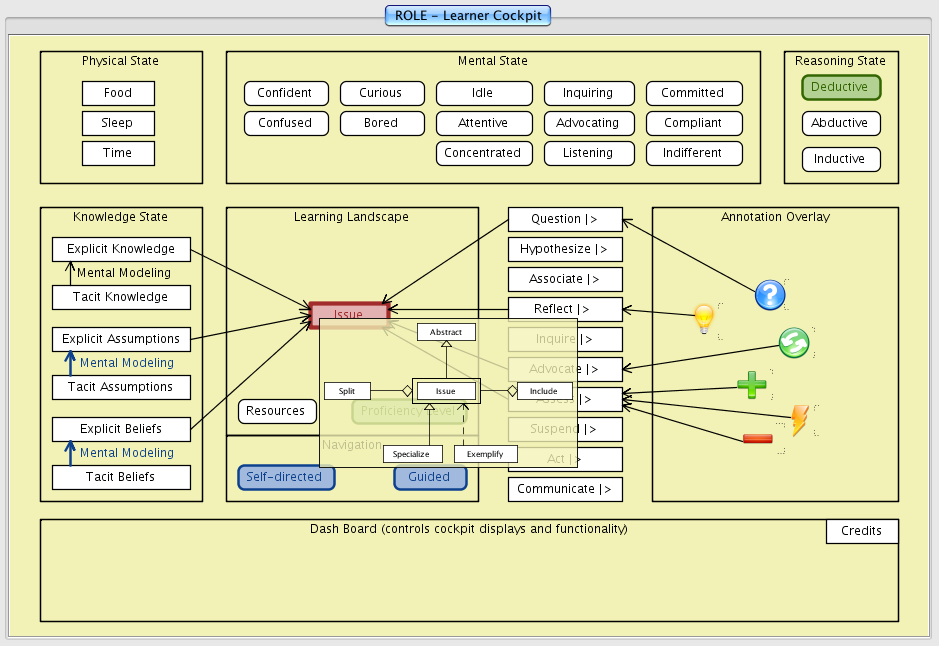Click the orange lightning bolt icon
The image size is (939, 646).
(800, 420)
